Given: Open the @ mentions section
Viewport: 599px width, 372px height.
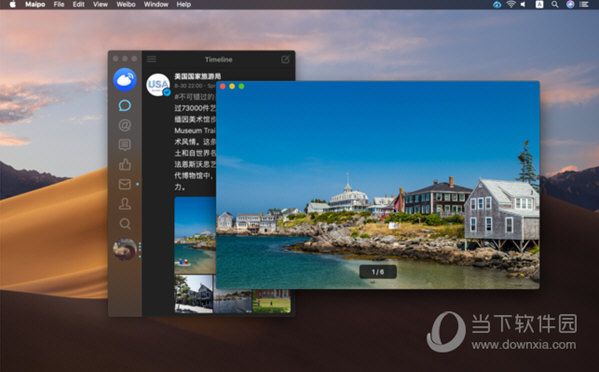Looking at the screenshot, I should (x=125, y=125).
